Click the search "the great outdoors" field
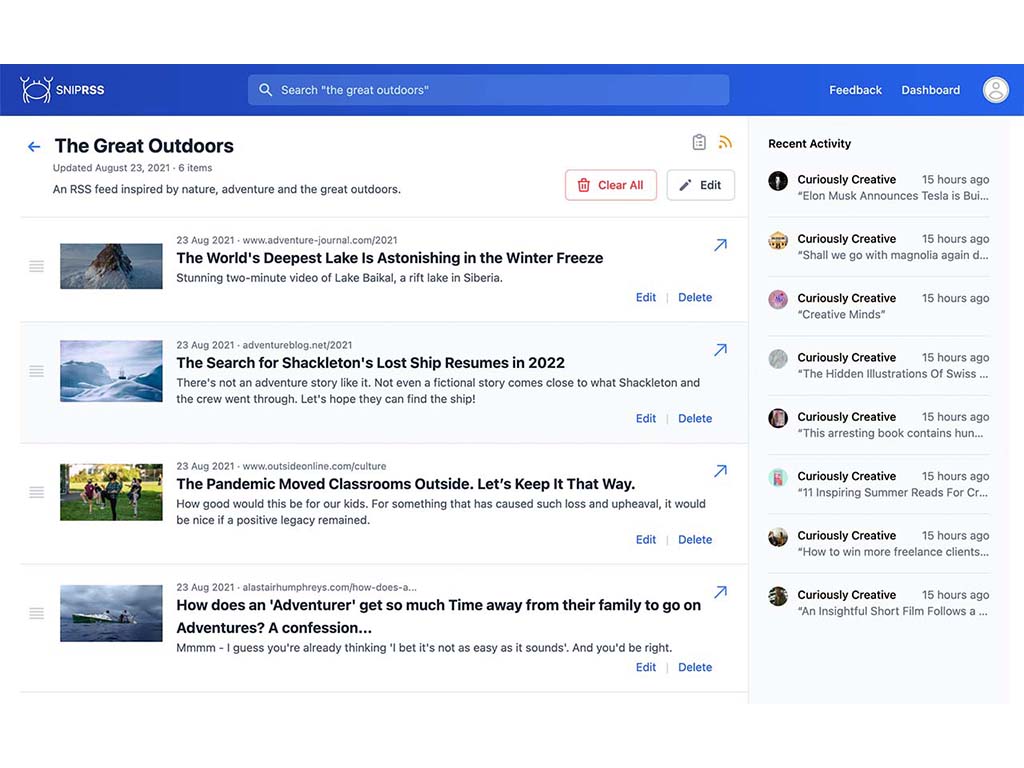This screenshot has height=768, width=1024. [x=488, y=90]
